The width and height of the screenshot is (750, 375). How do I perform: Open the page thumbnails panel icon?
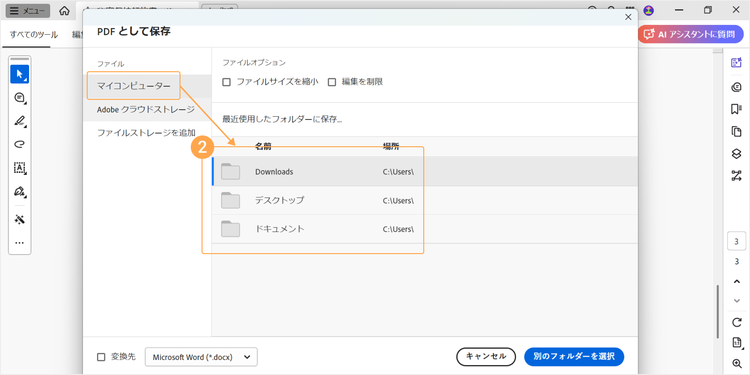[x=736, y=132]
